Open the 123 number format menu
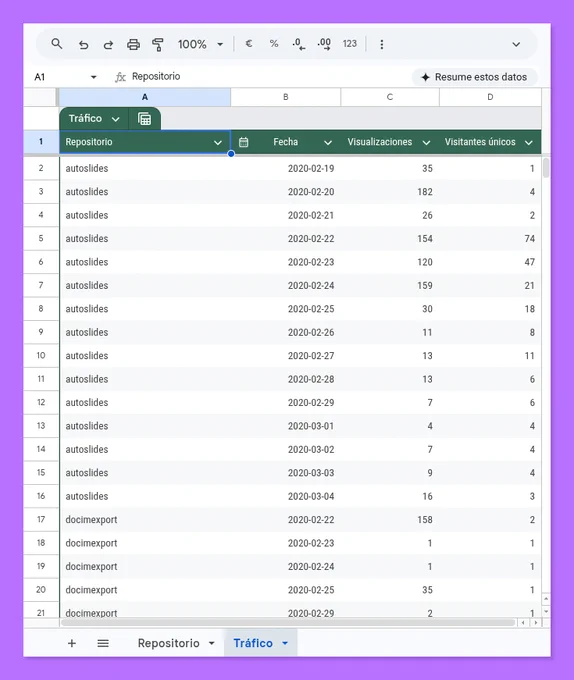574x680 pixels. (x=349, y=44)
